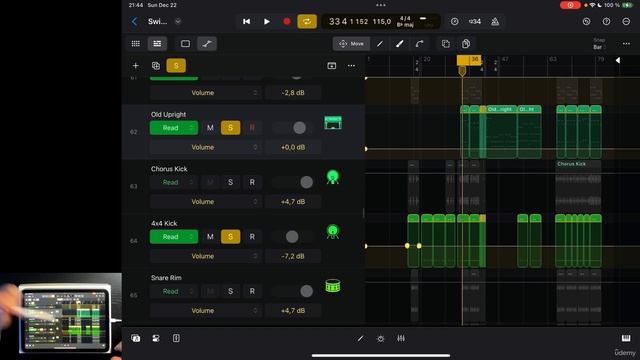Mute the Old Upright track
The width and height of the screenshot is (640, 360).
click(x=210, y=128)
